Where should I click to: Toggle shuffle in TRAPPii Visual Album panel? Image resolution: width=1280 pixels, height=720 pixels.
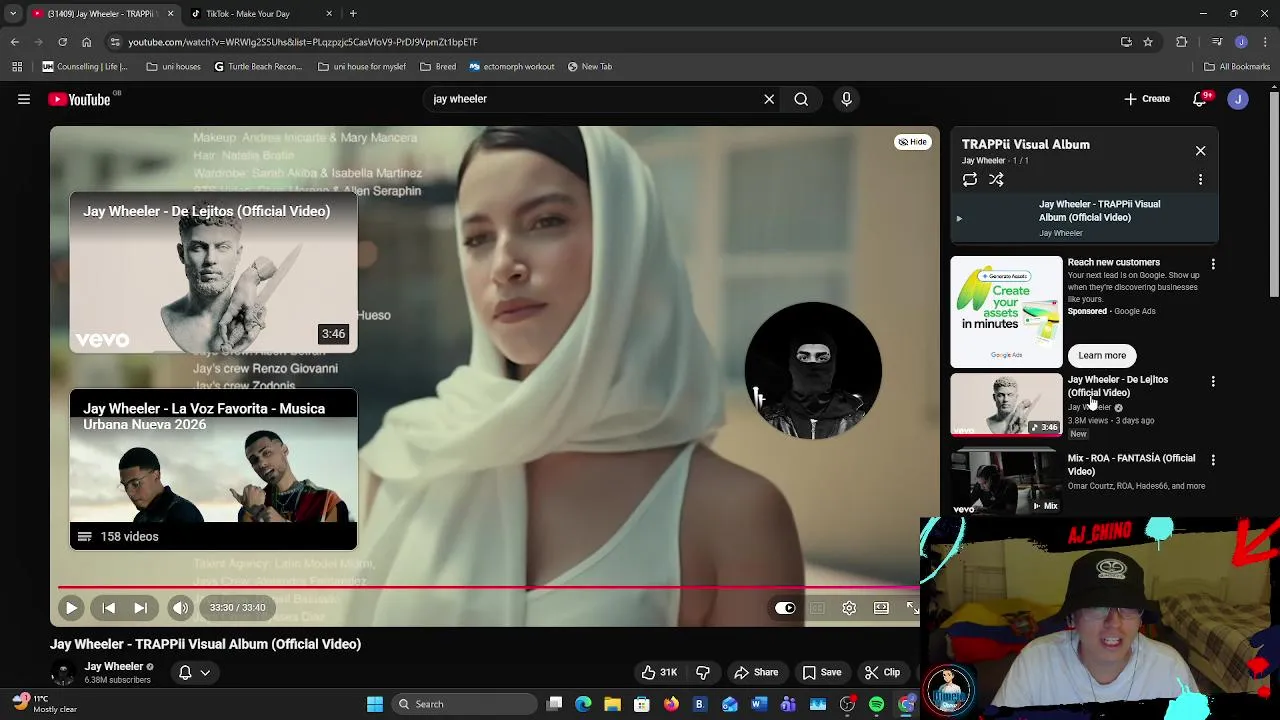click(x=996, y=179)
